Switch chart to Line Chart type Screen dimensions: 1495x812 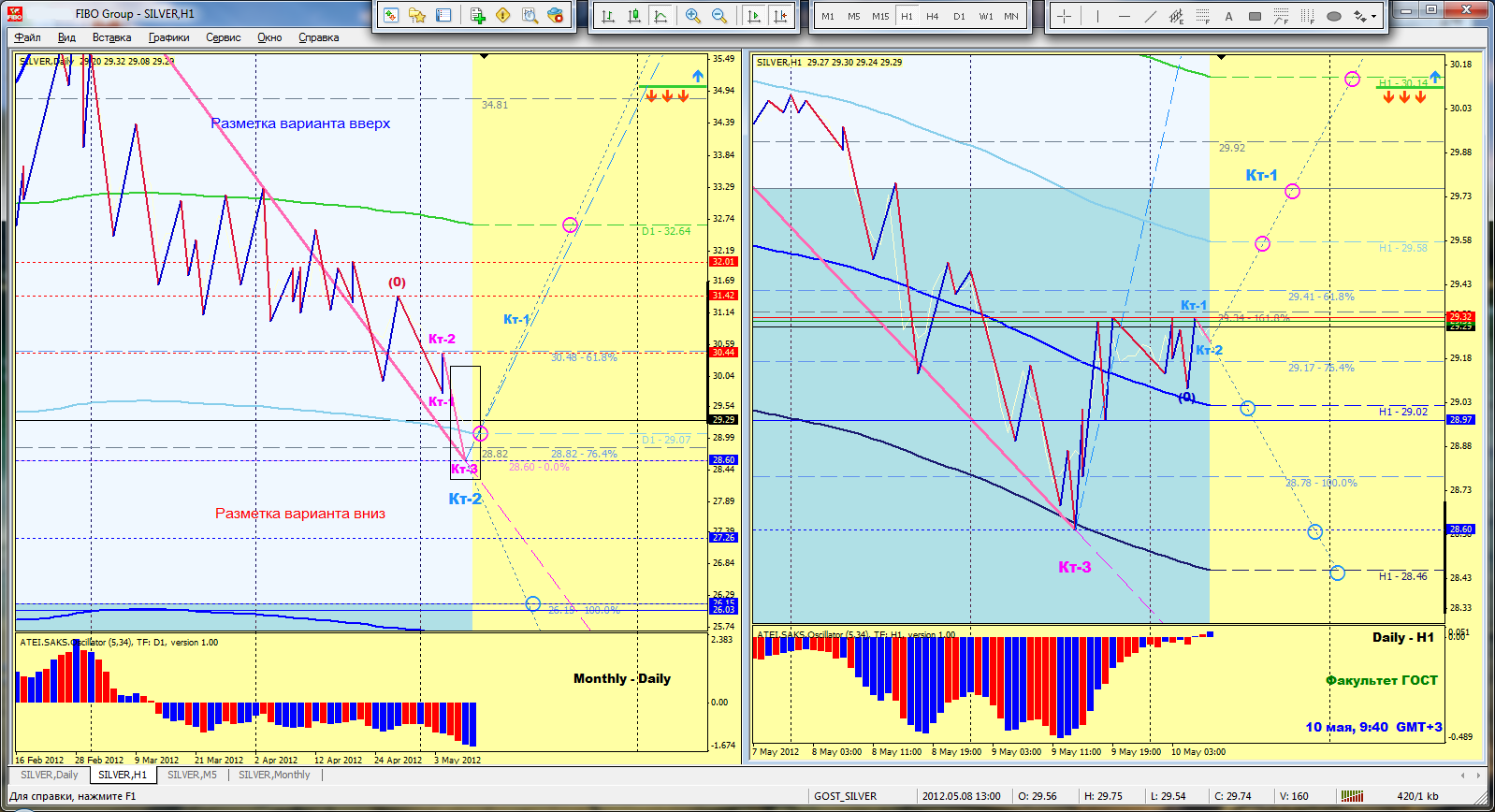[x=660, y=16]
